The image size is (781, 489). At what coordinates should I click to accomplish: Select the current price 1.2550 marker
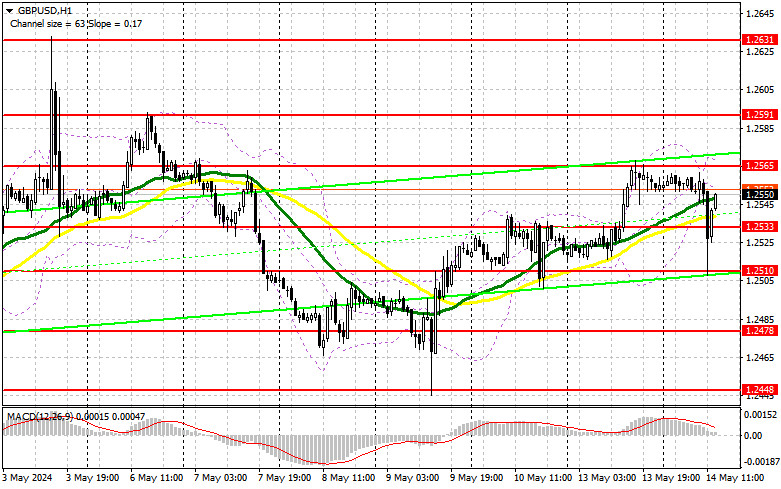click(x=760, y=195)
